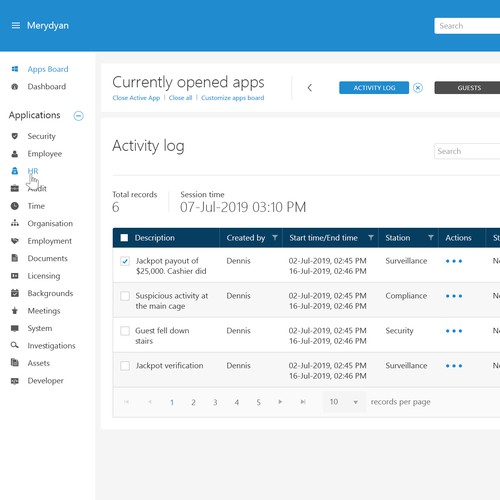Click the Investigations magnifier icon
The image size is (500, 500).
(15, 345)
